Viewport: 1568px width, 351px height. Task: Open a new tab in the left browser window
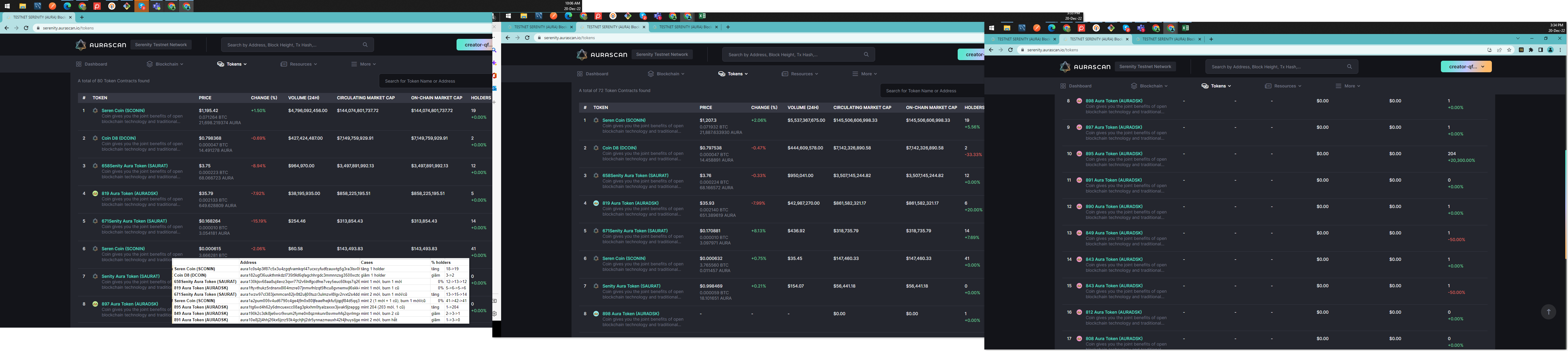tap(82, 18)
